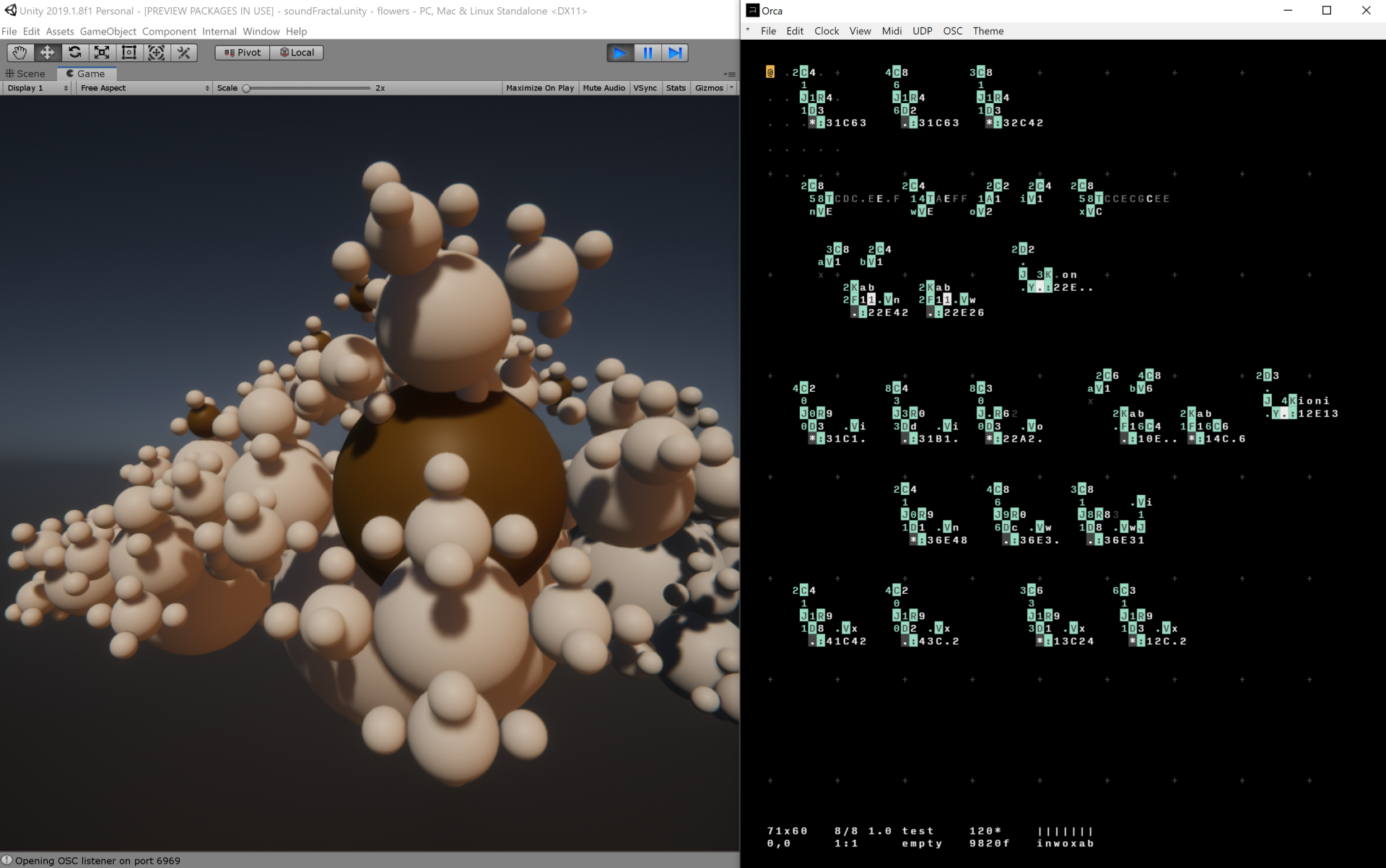Select the Rotate tool in Unity toolbar
The height and width of the screenshot is (868, 1386).
click(74, 53)
